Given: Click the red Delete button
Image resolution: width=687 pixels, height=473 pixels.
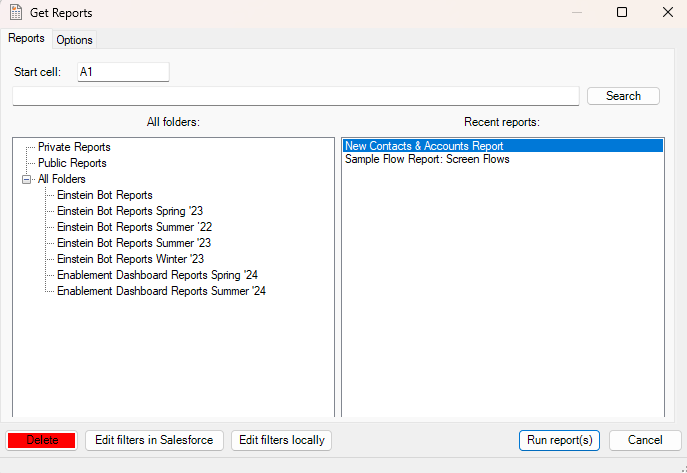Looking at the screenshot, I should [x=42, y=440].
